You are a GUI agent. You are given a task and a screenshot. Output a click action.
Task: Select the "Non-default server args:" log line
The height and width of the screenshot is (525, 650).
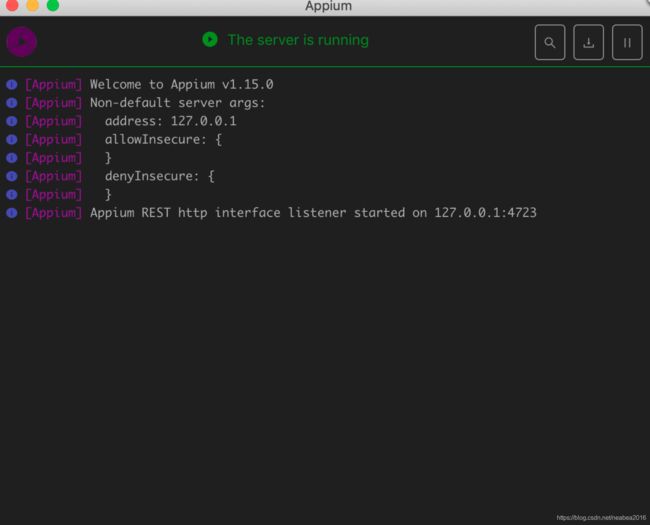pos(177,103)
